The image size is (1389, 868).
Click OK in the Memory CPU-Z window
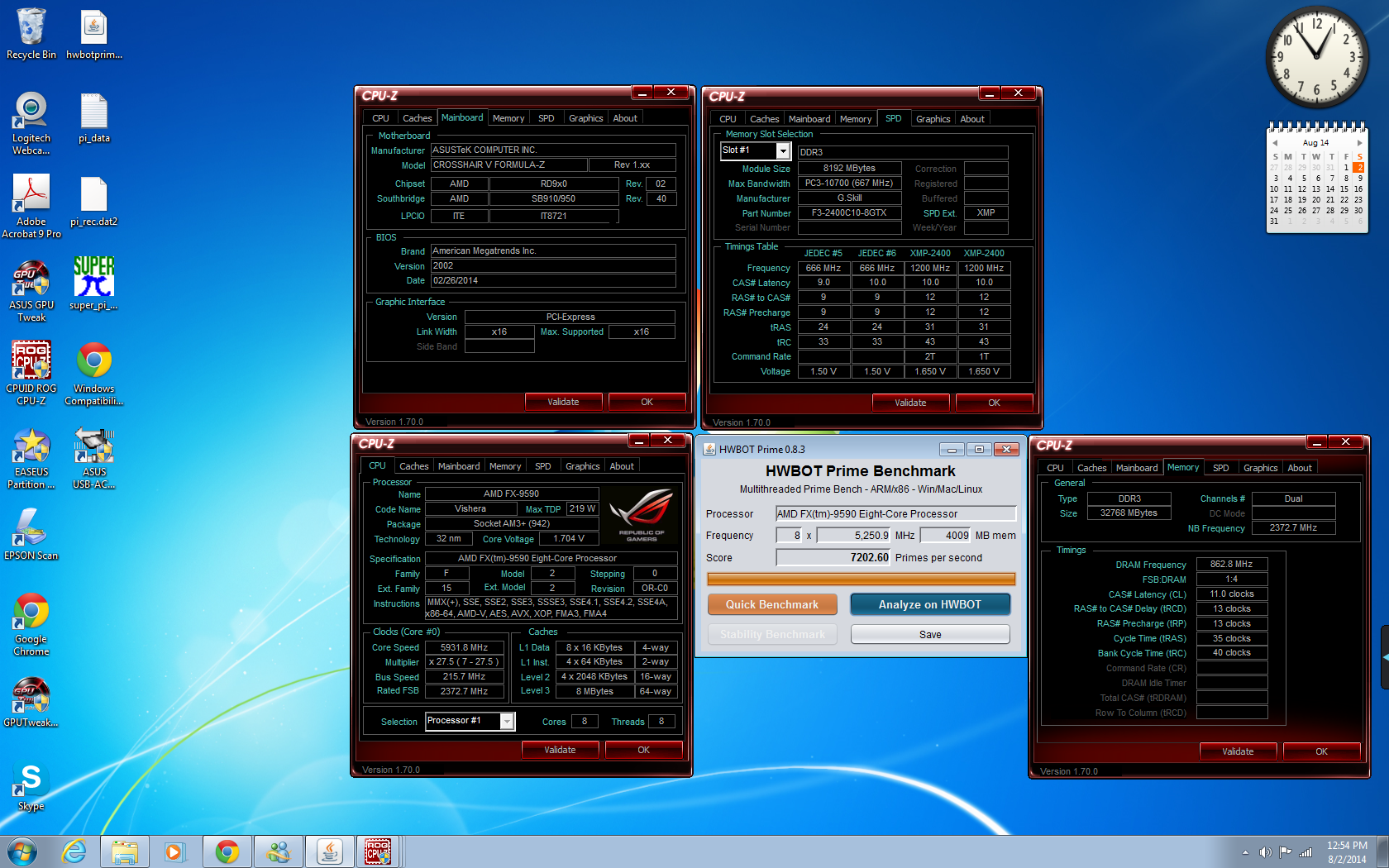point(1321,751)
